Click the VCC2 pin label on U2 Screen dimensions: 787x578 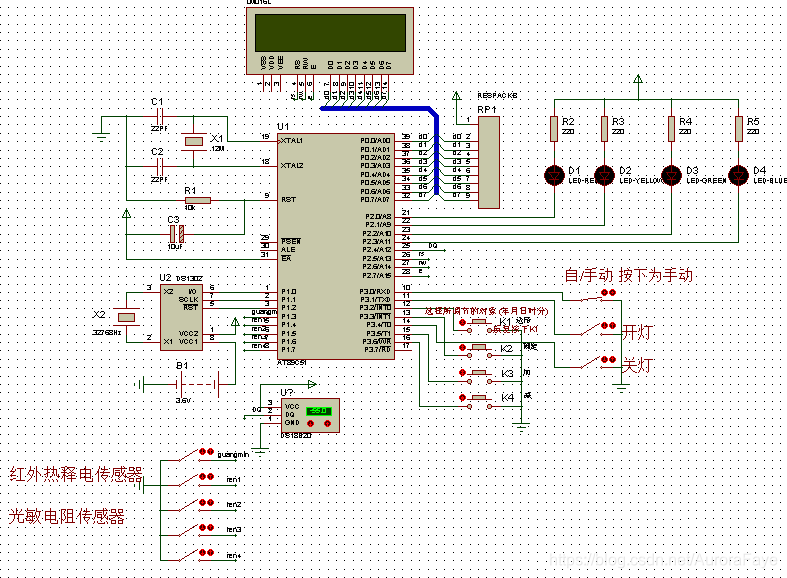pyautogui.click(x=188, y=334)
